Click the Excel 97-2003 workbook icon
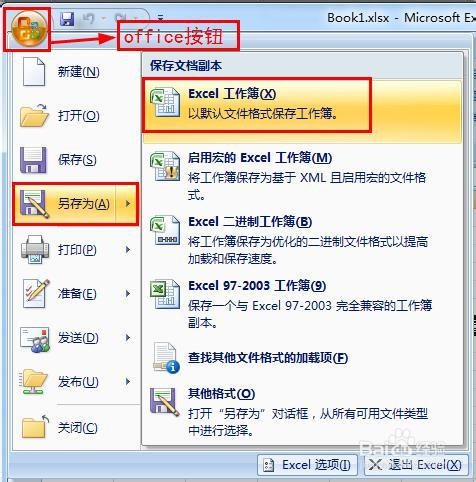476x482 pixels. [165, 294]
